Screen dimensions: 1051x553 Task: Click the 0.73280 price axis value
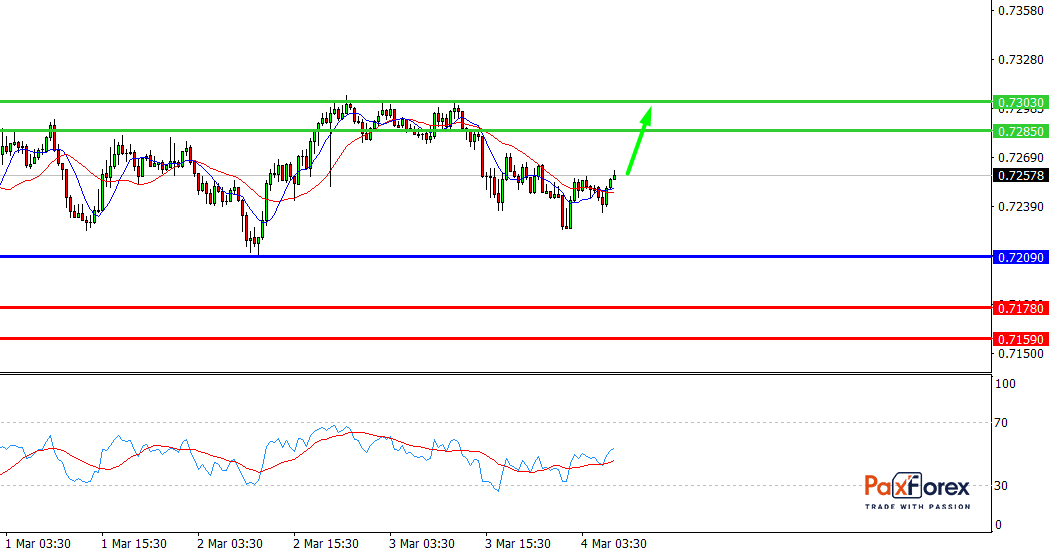1021,60
